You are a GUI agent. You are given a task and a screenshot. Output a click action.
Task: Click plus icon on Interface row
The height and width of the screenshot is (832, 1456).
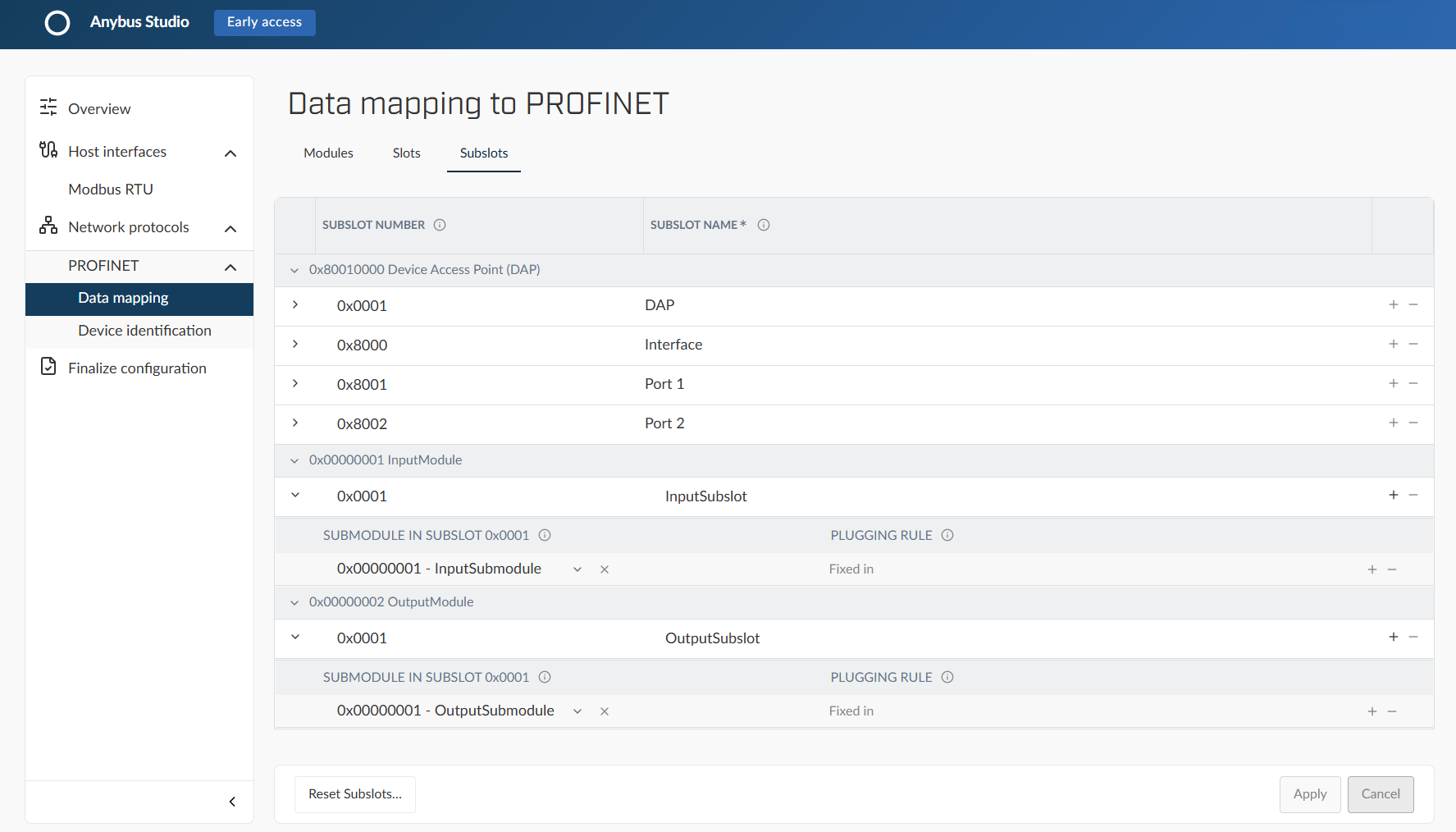[x=1393, y=344]
